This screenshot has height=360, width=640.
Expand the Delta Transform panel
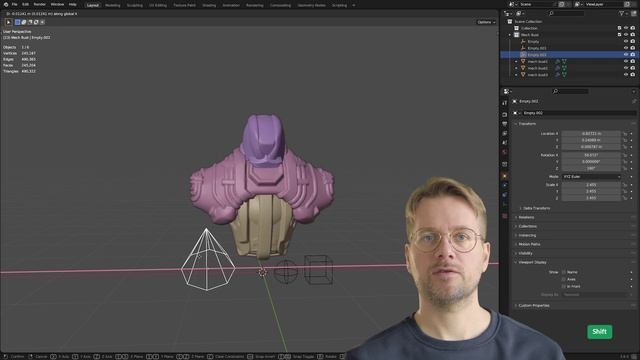click(536, 208)
